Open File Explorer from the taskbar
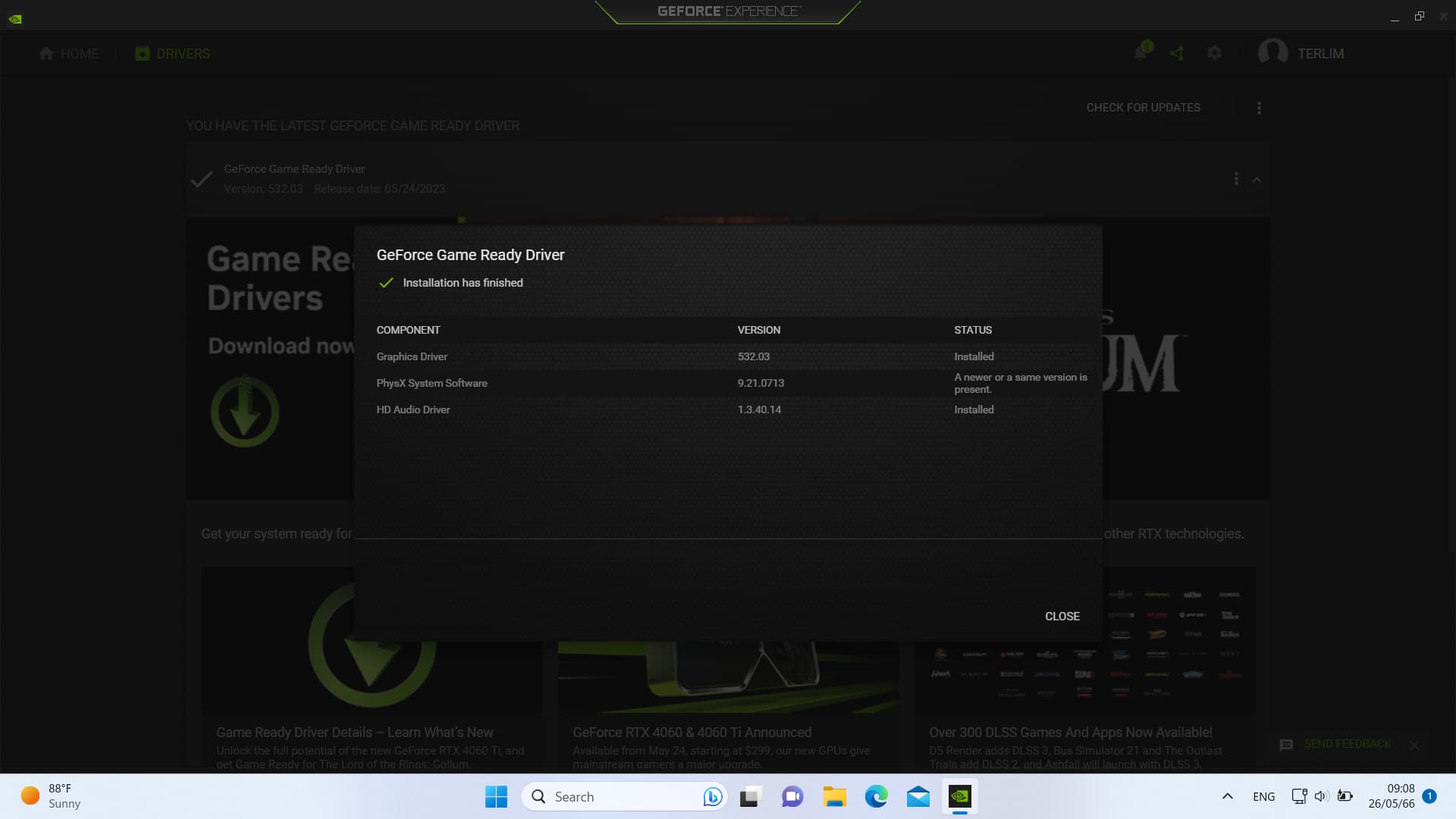Image resolution: width=1456 pixels, height=819 pixels. tap(834, 796)
